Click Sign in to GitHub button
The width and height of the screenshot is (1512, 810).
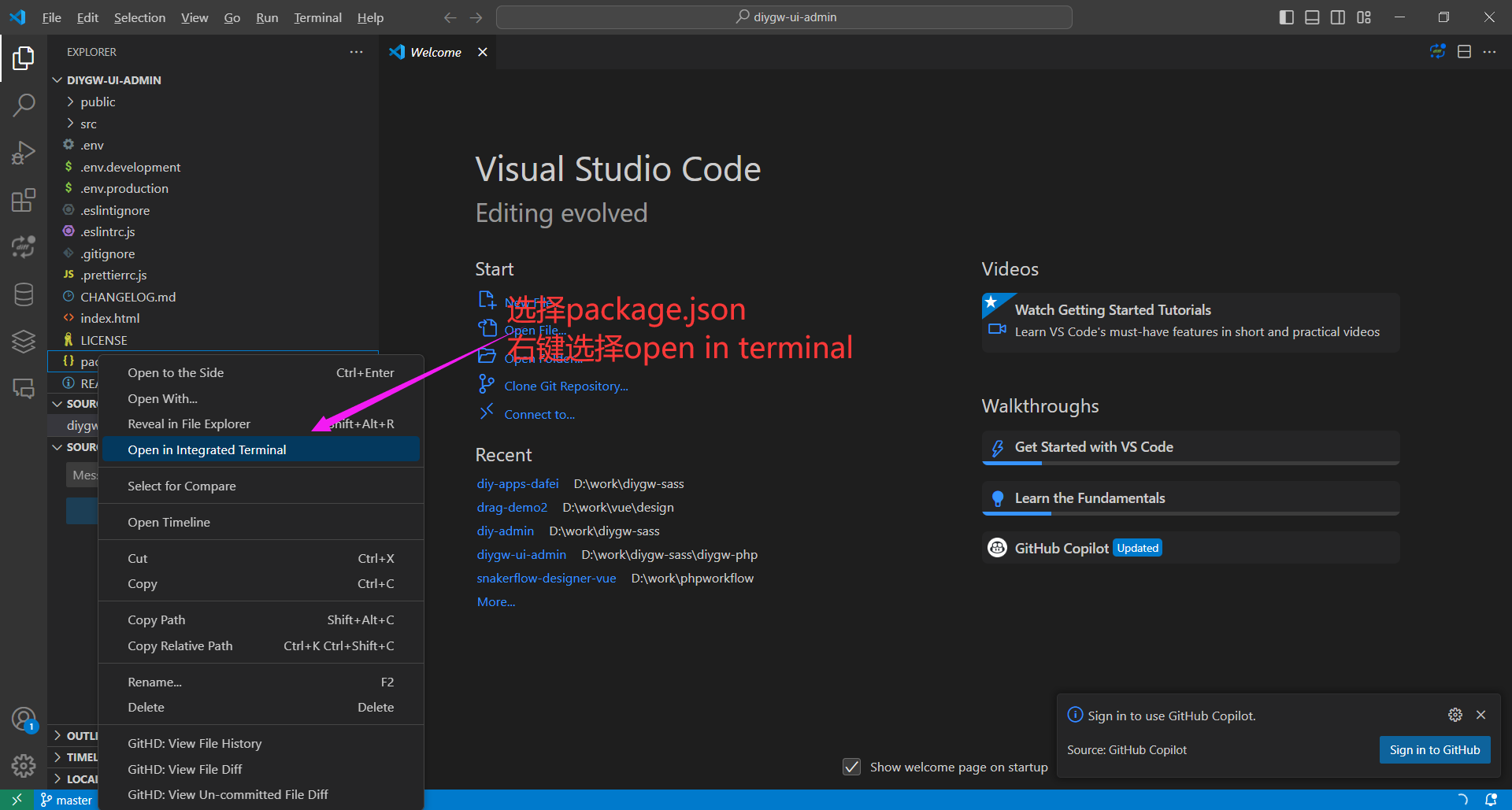coord(1434,749)
